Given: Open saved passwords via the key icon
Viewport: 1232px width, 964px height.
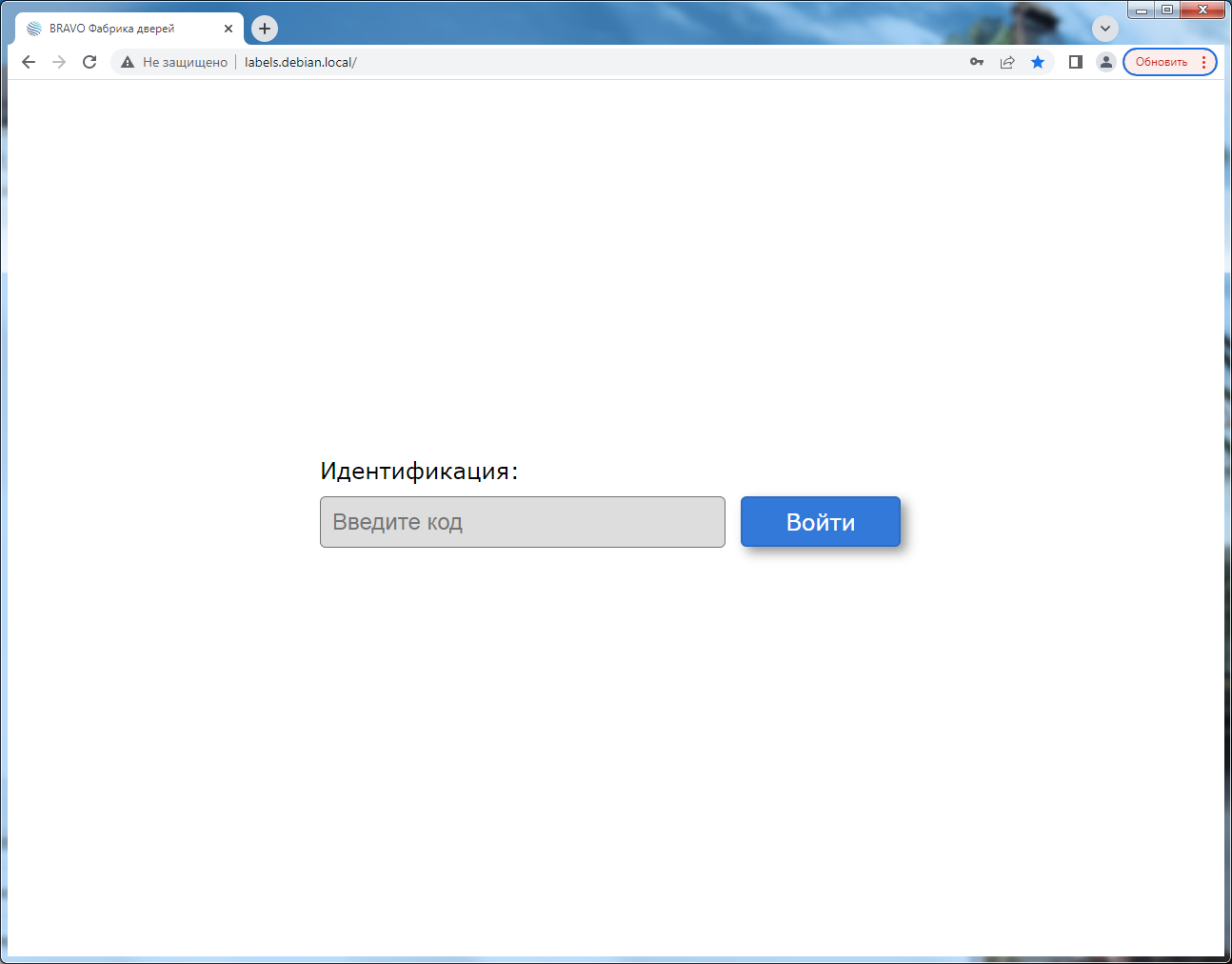Looking at the screenshot, I should click(x=977, y=62).
